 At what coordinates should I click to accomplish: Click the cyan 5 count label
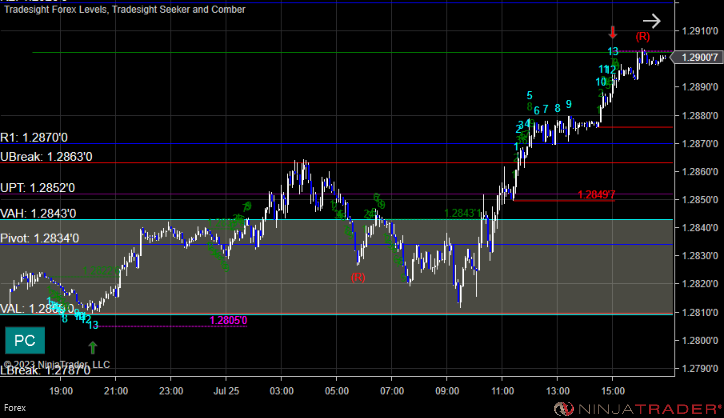point(530,96)
